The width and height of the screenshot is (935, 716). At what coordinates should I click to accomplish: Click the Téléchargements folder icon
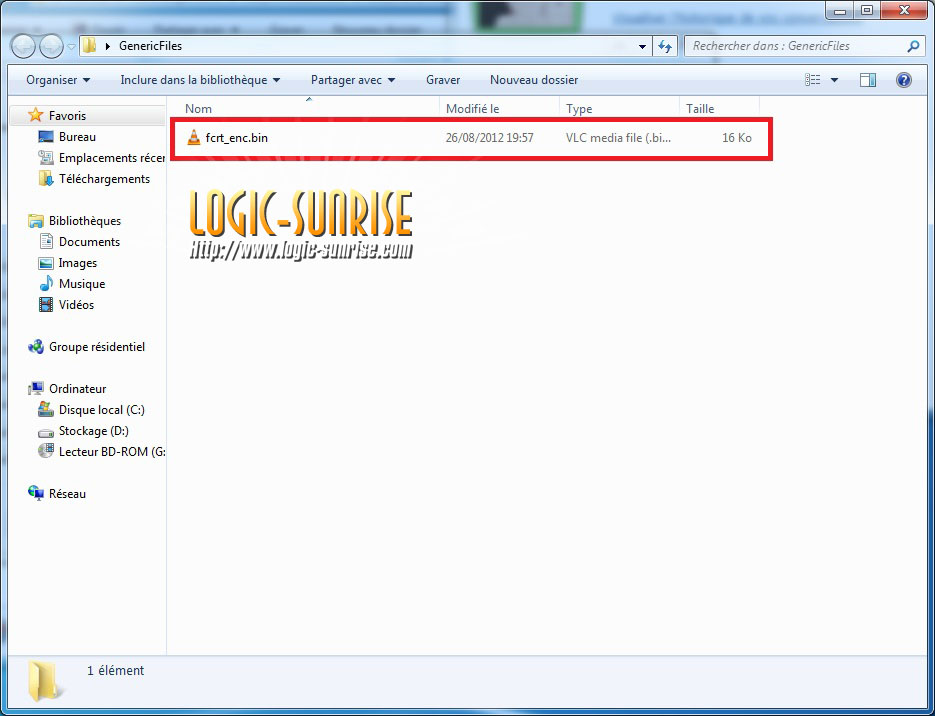pyautogui.click(x=46, y=178)
